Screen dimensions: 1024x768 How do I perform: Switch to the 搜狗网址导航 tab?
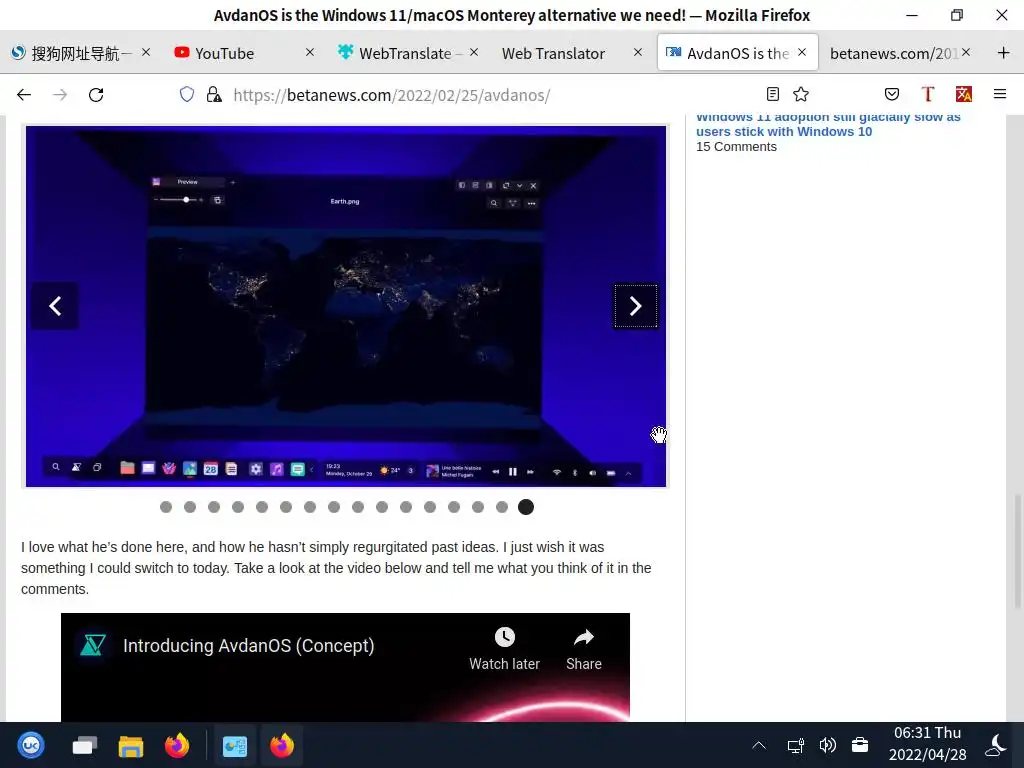pos(81,53)
